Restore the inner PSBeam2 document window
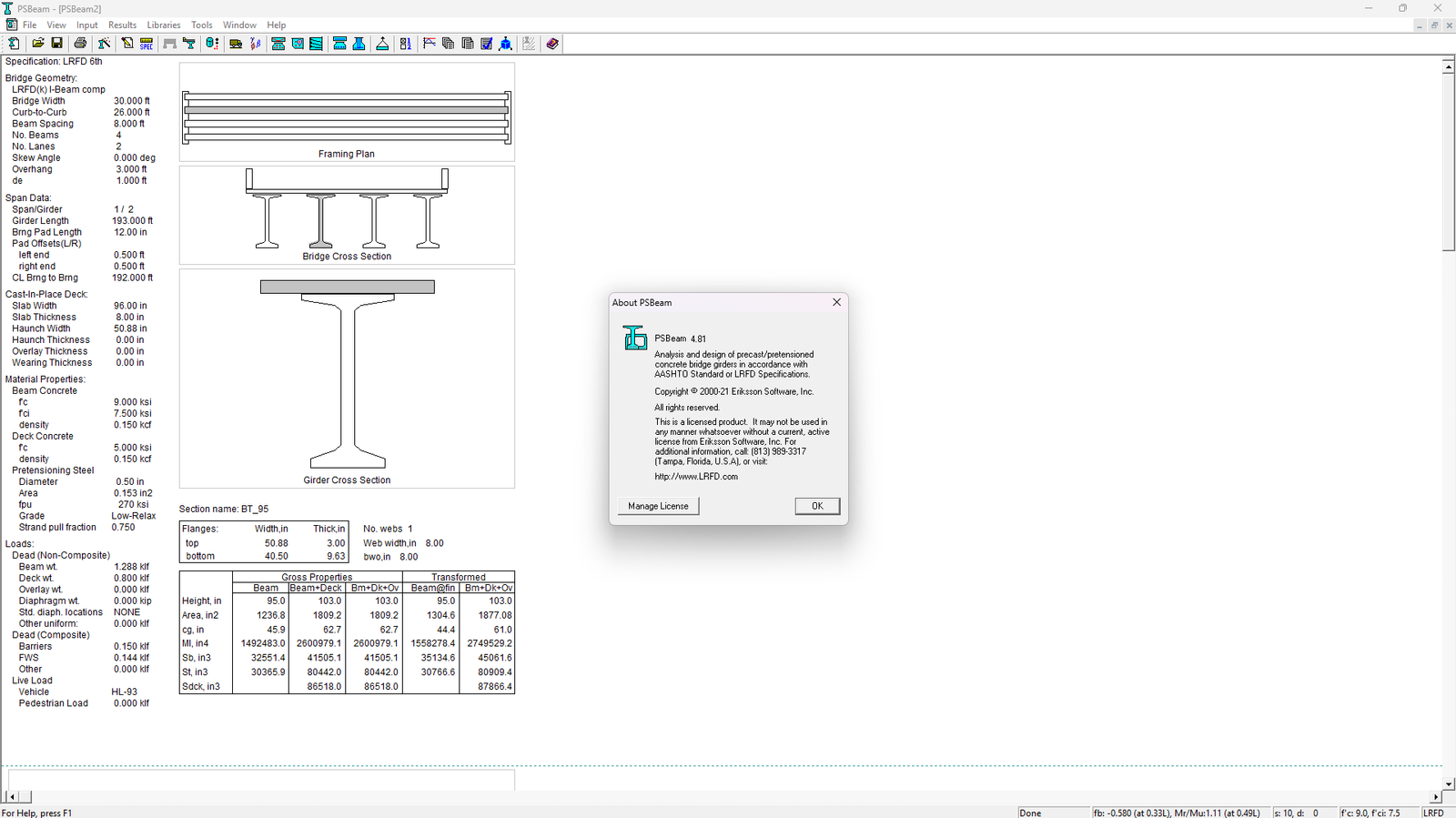1456x818 pixels. 1435,25
